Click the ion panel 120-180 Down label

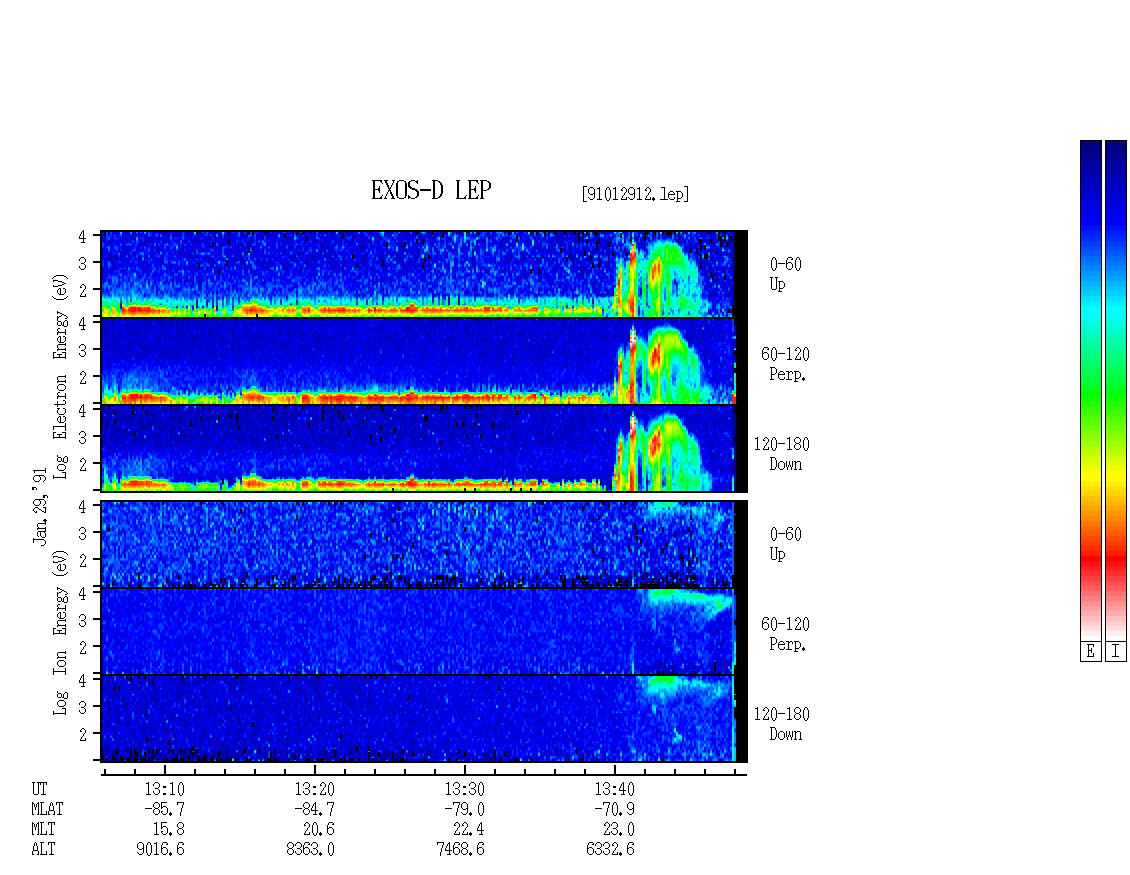(782, 724)
